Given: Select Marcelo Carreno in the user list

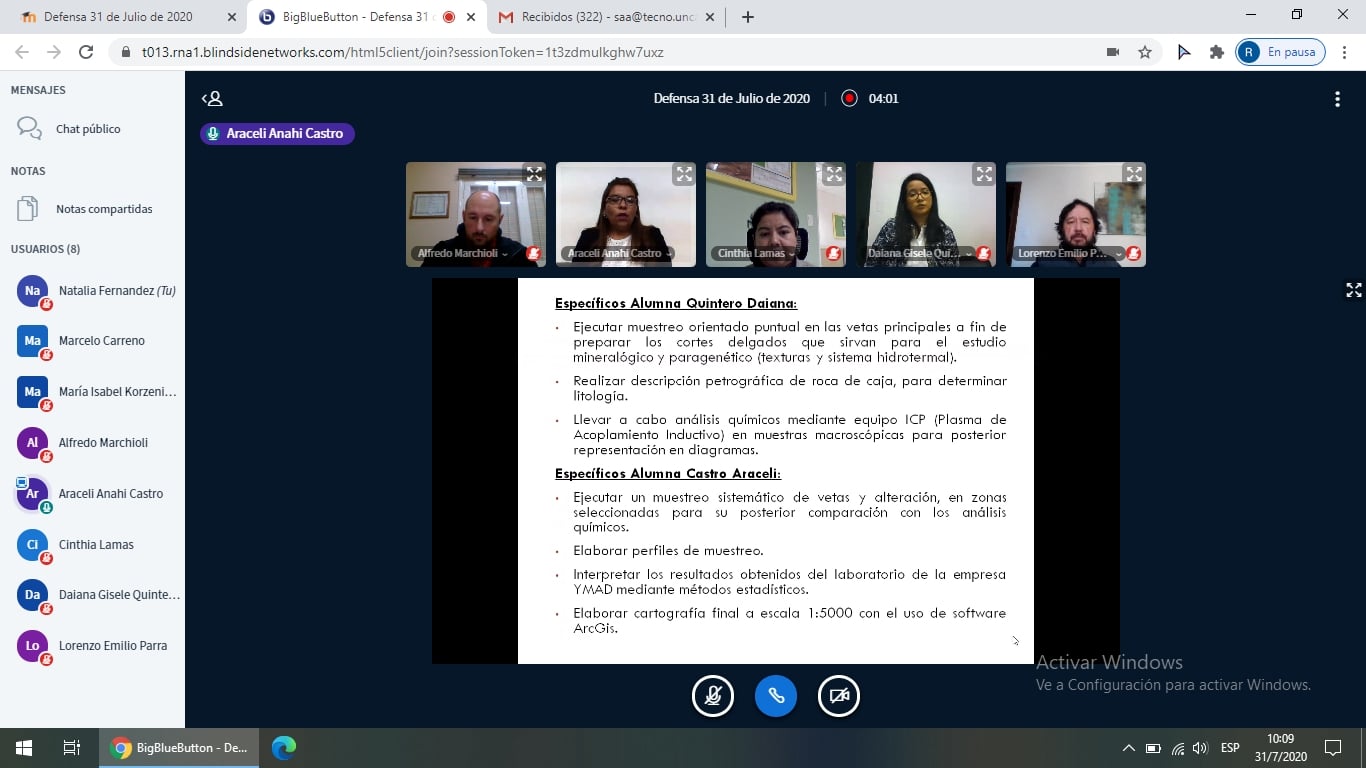Looking at the screenshot, I should pos(101,341).
